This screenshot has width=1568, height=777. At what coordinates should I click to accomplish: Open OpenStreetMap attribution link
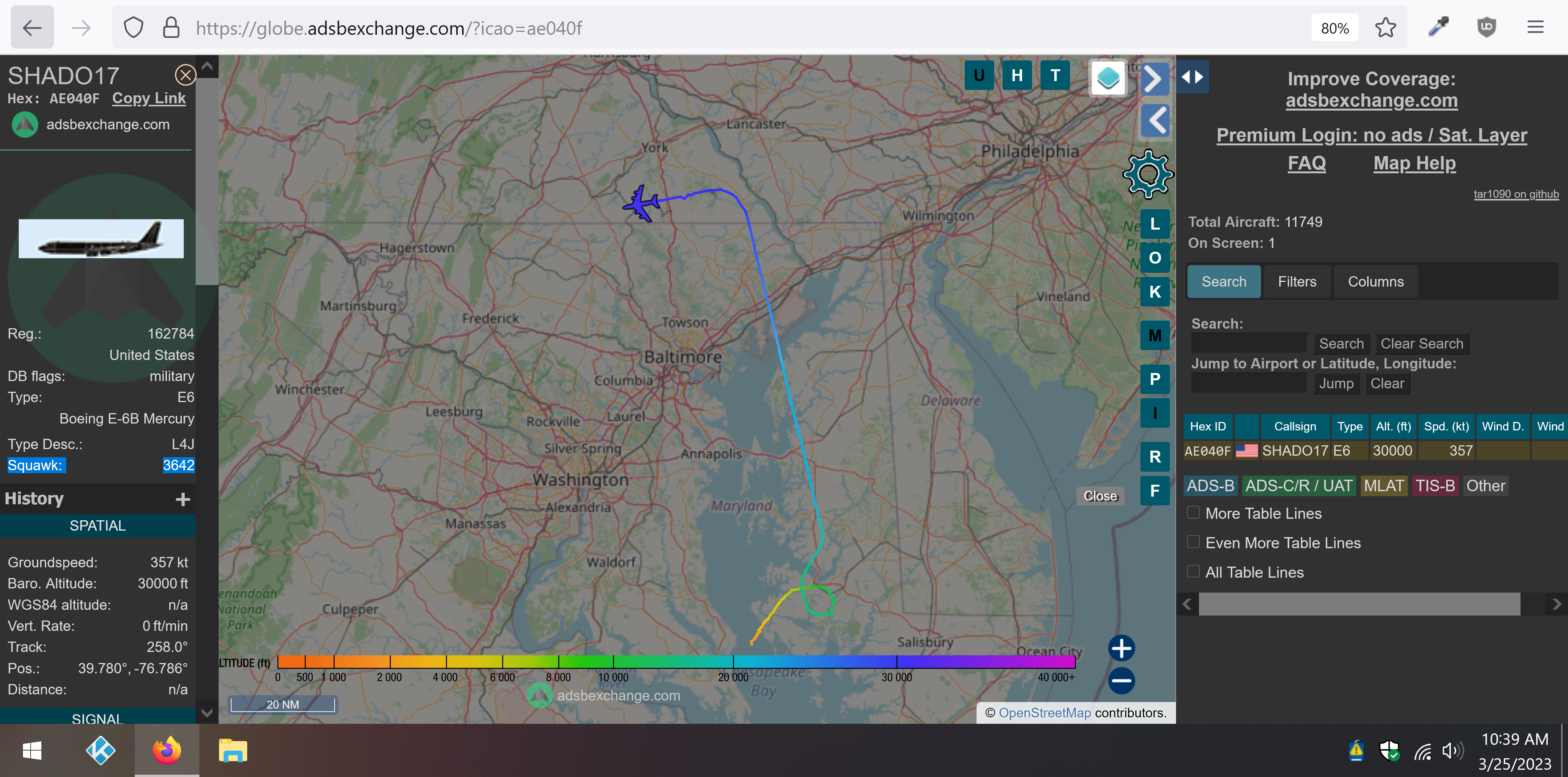(x=1044, y=712)
